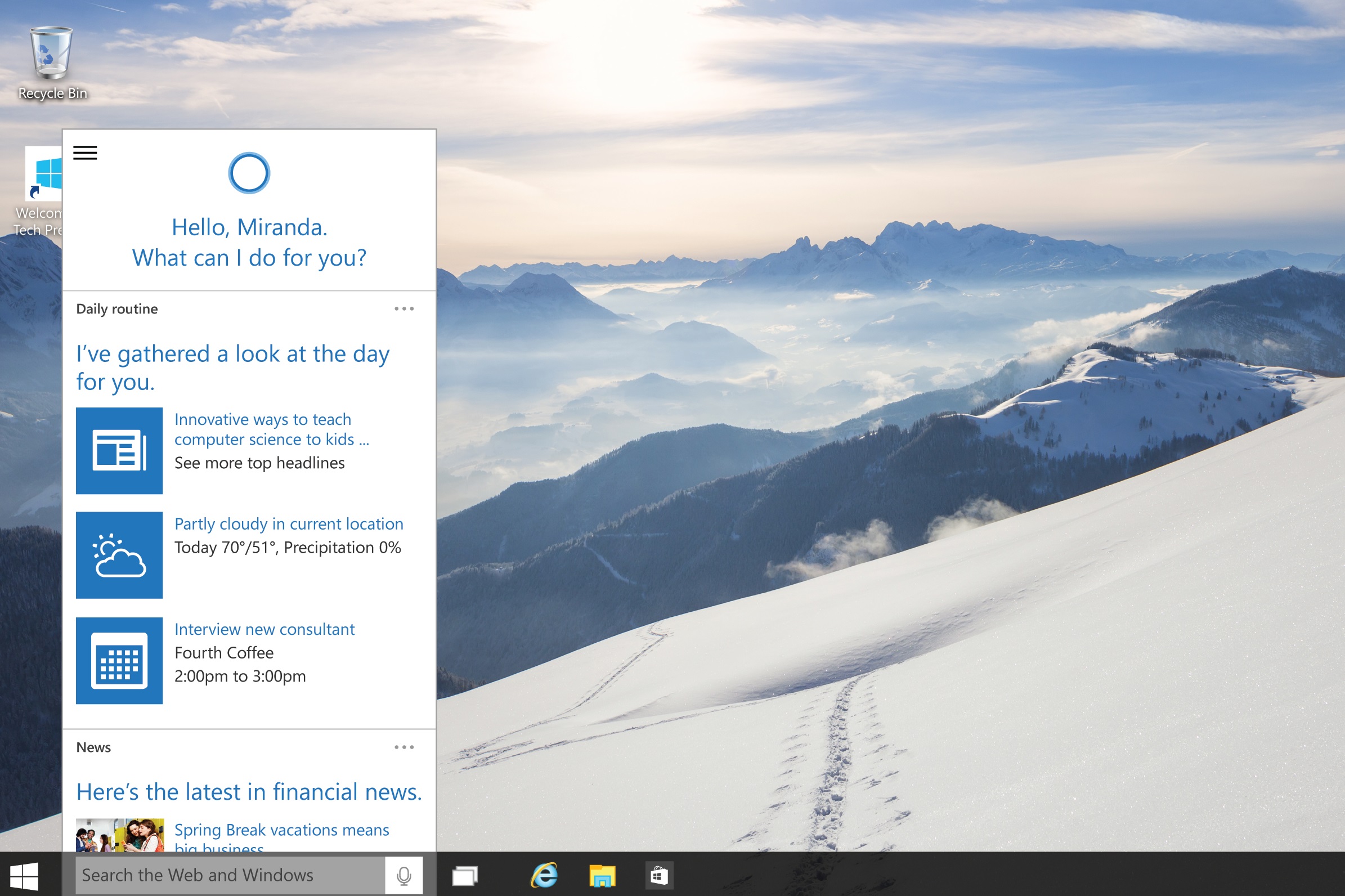Open the partly cloudy weather tile icon
Screen dimensions: 1345x896
[119, 555]
